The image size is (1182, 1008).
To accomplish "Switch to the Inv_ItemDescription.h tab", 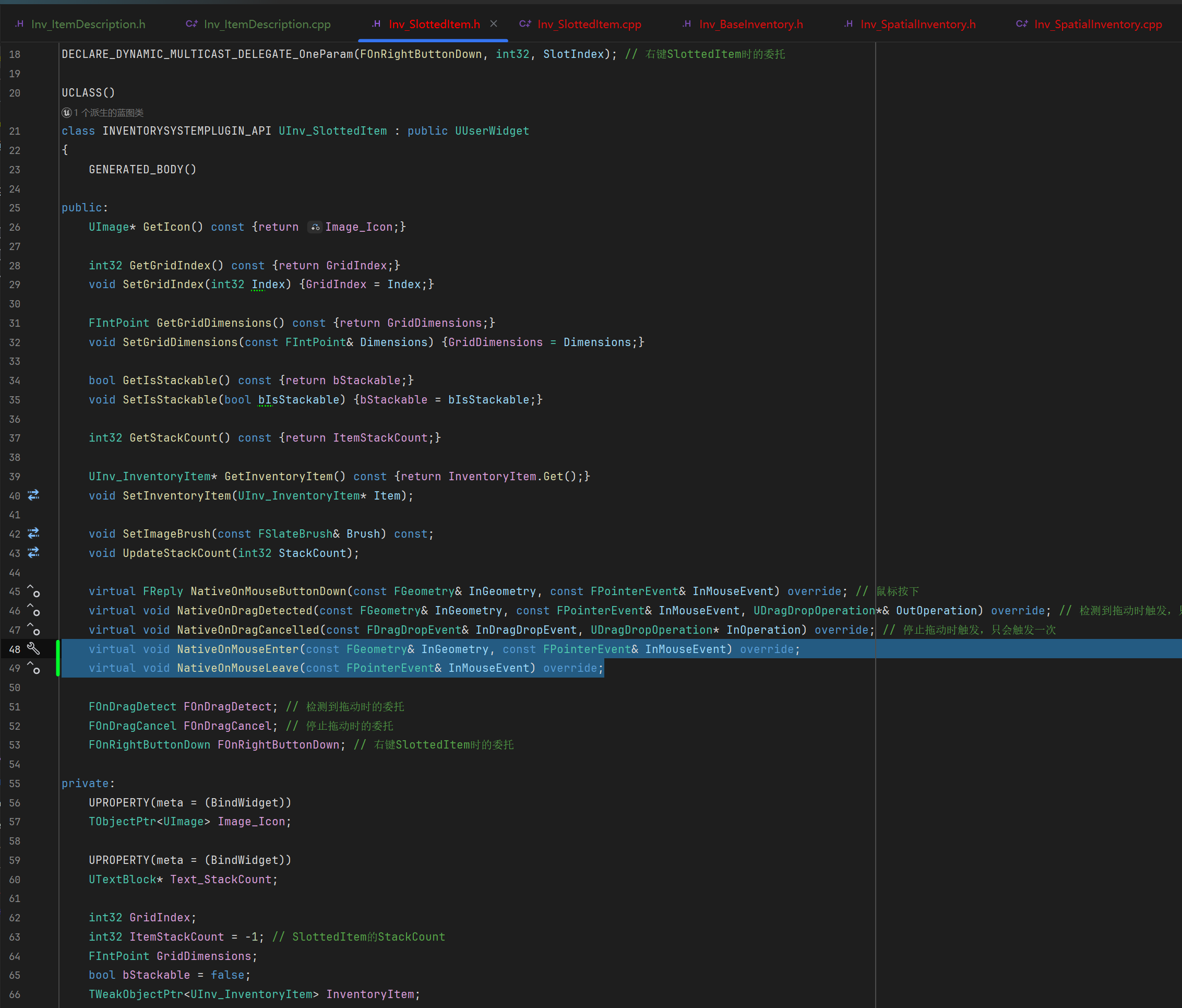I will [x=88, y=24].
